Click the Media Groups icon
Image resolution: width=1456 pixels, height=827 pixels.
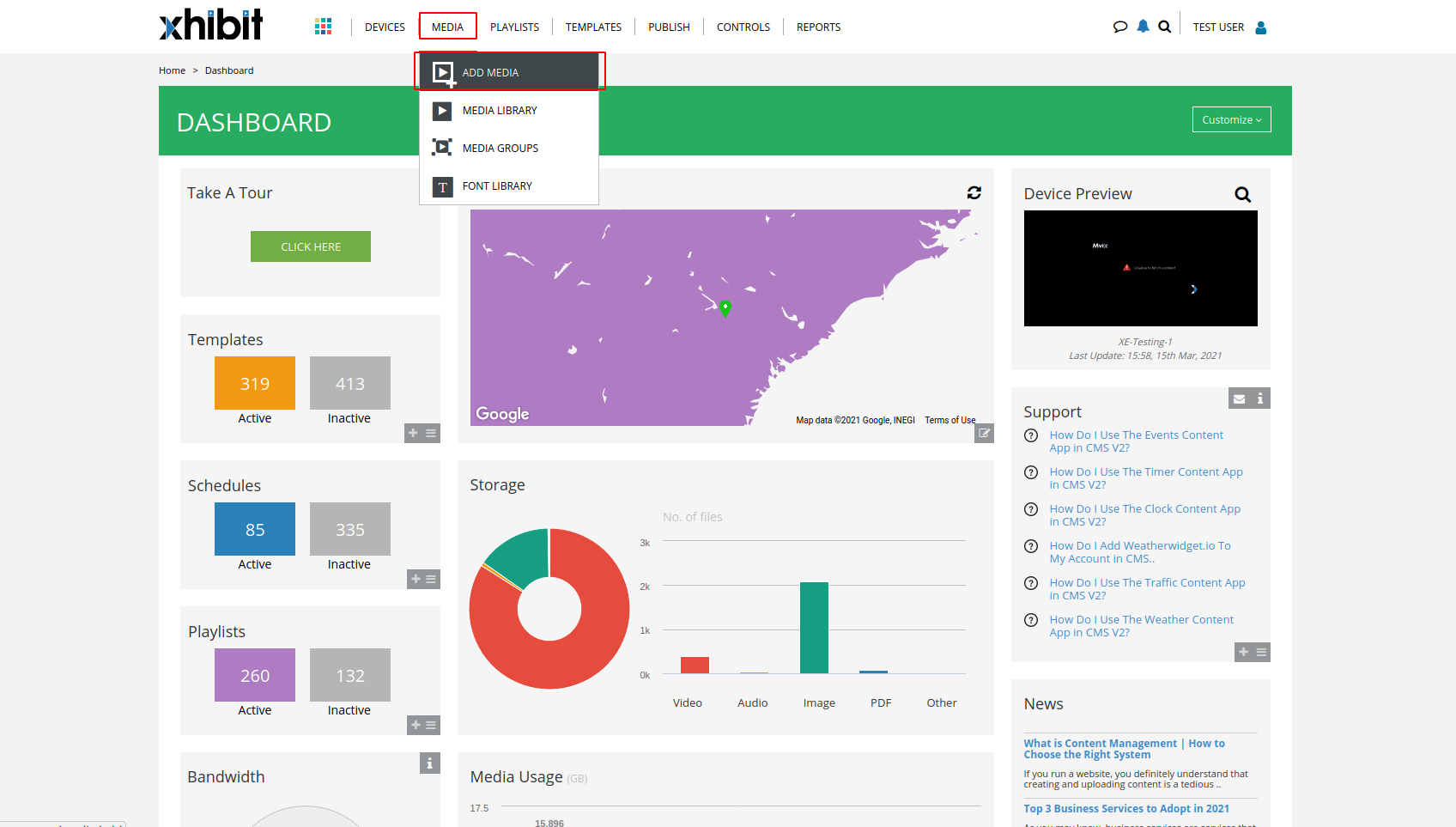(442, 148)
